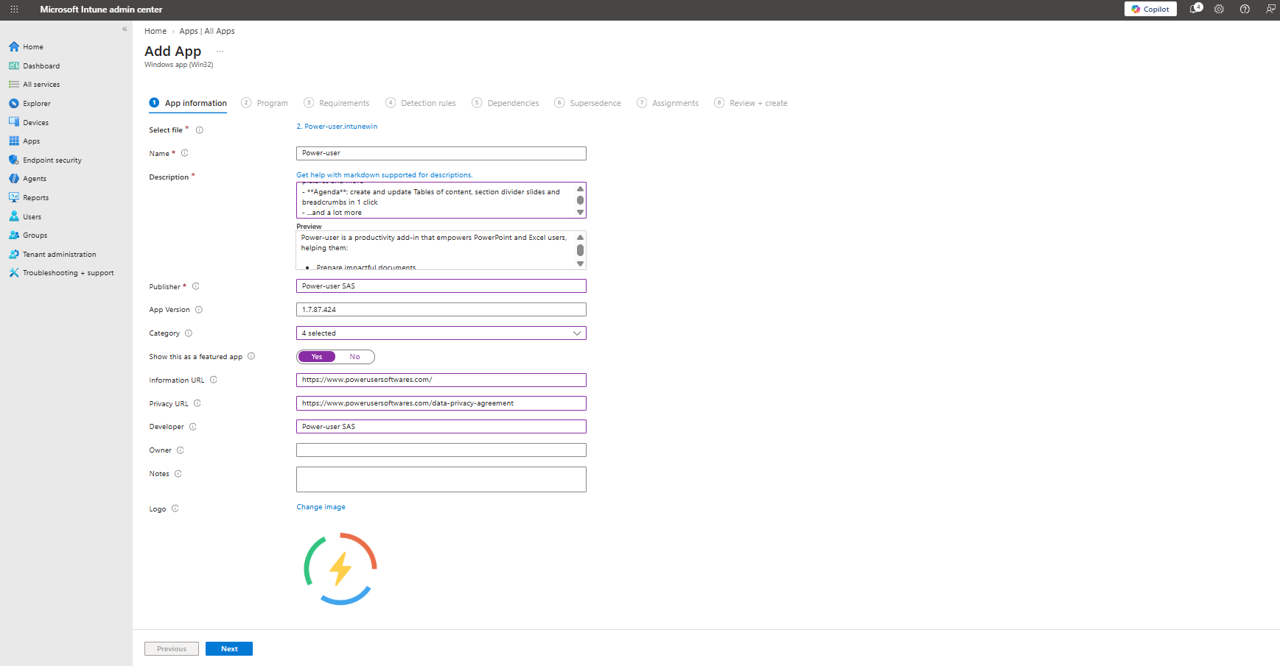Expand the Category dropdown showing 4 selected
This screenshot has width=1280, height=666.
tap(441, 333)
